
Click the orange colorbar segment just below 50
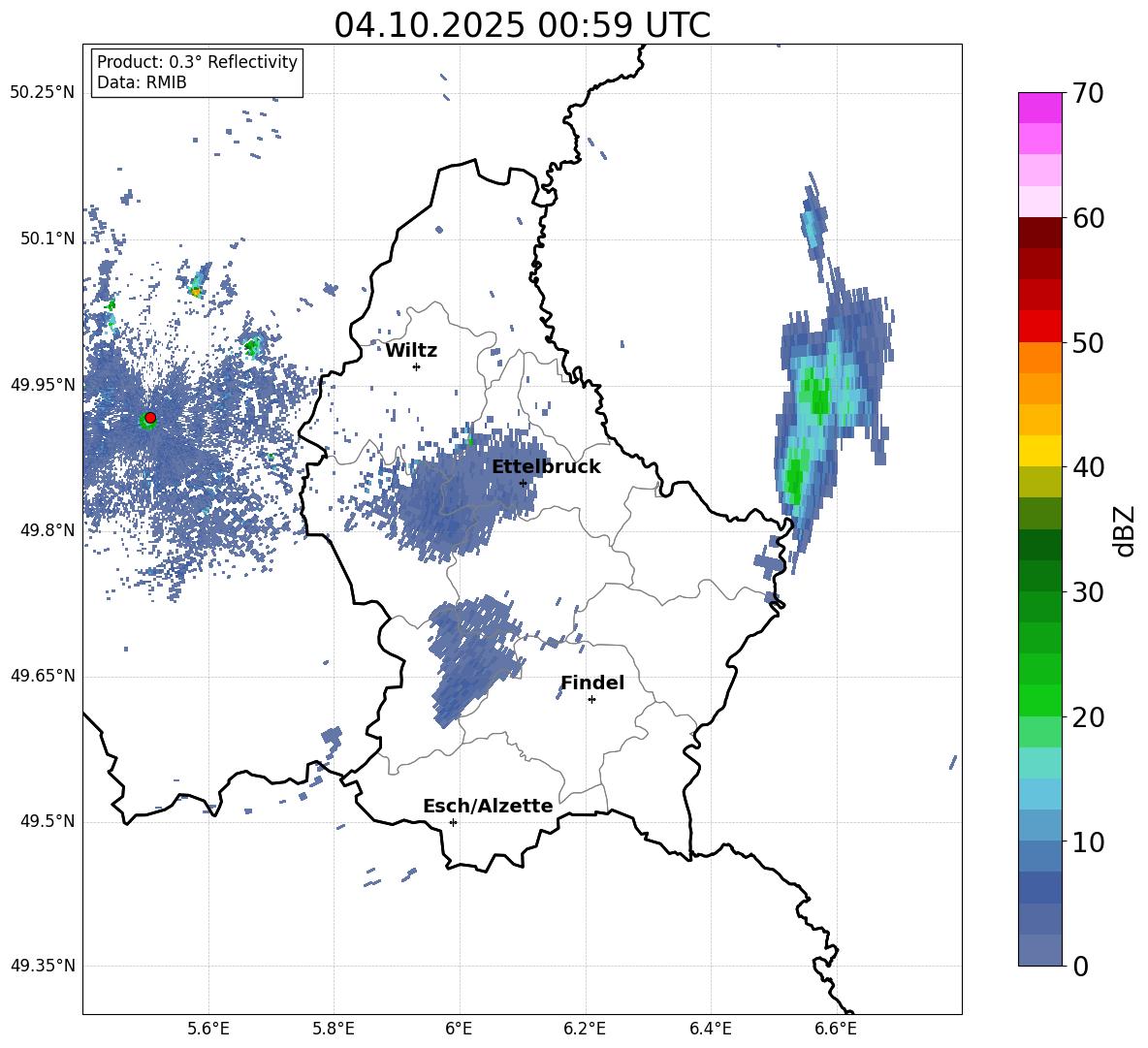coord(1039,357)
